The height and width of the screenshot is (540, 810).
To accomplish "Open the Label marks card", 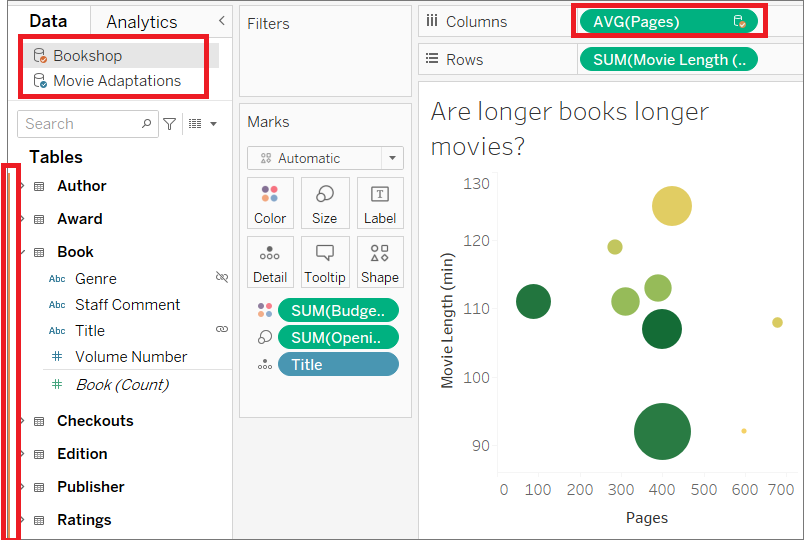I will [380, 203].
